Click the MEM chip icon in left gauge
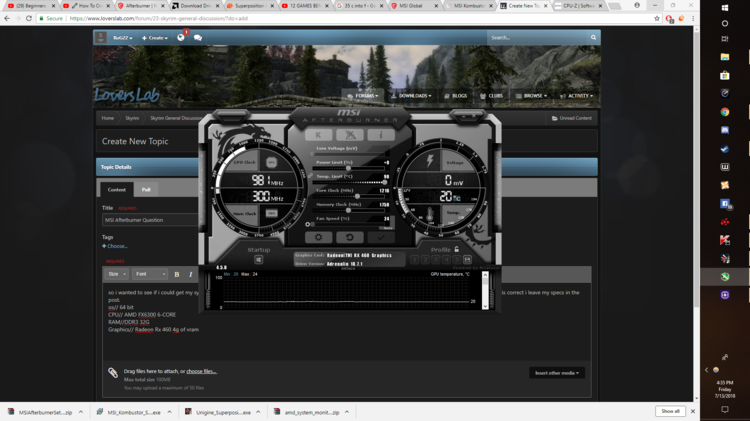The height and width of the screenshot is (421, 750). (271, 213)
